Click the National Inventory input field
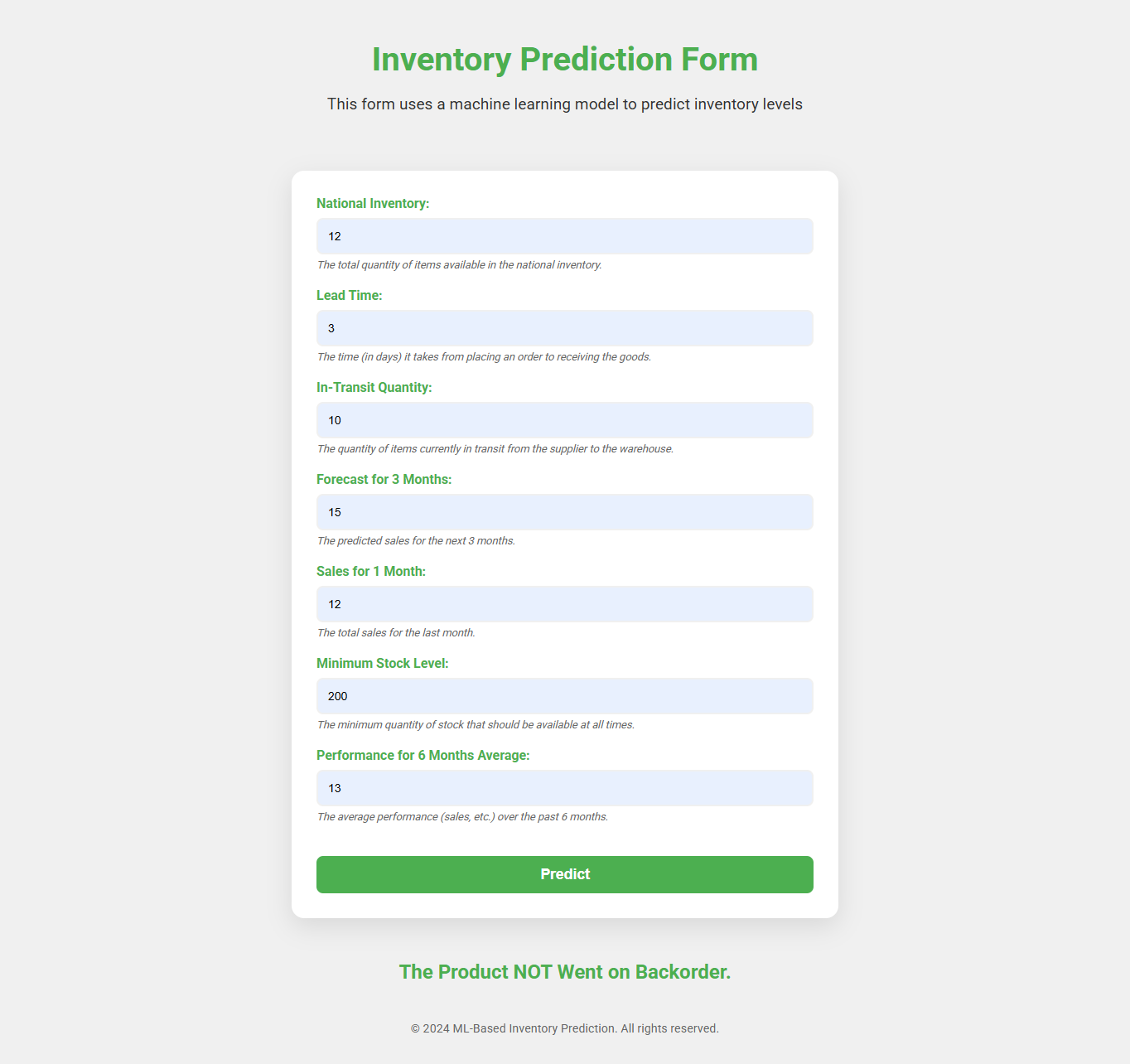 click(564, 236)
